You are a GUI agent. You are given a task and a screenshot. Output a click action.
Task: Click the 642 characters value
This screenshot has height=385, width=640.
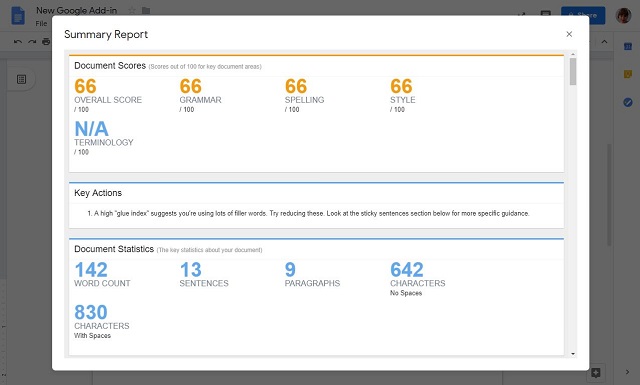click(x=407, y=269)
